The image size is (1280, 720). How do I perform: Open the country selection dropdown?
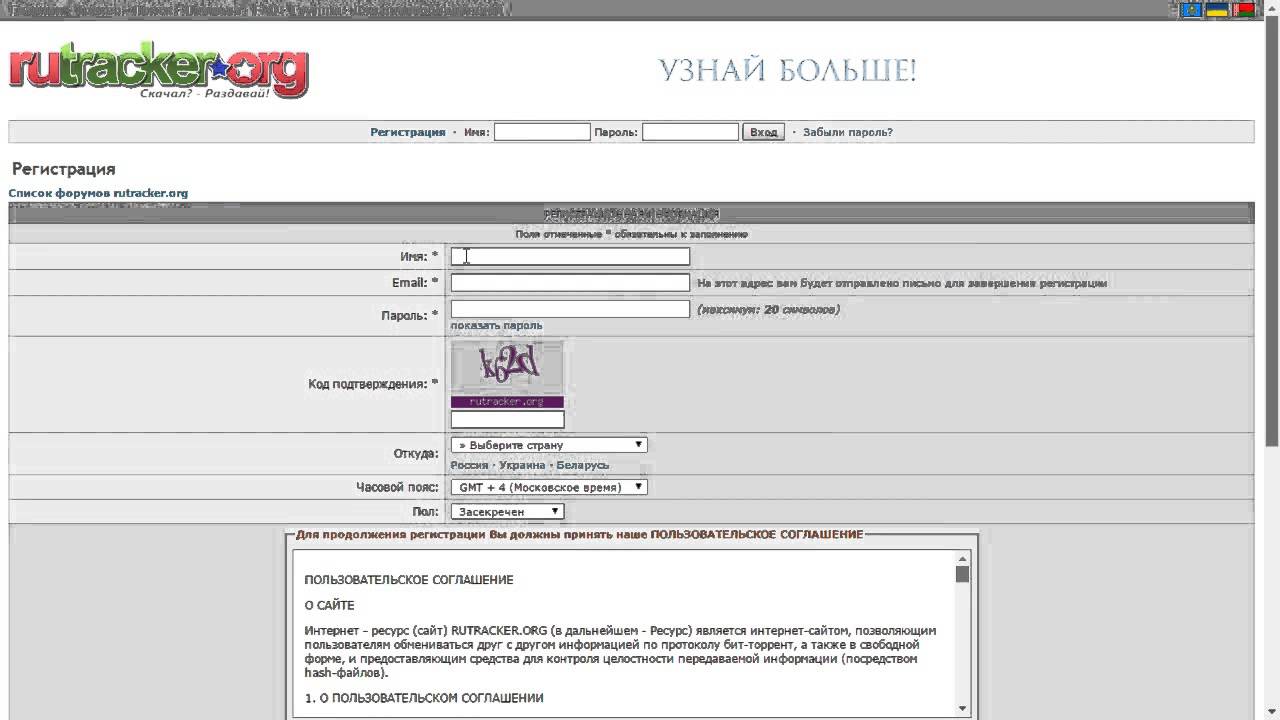(x=549, y=445)
